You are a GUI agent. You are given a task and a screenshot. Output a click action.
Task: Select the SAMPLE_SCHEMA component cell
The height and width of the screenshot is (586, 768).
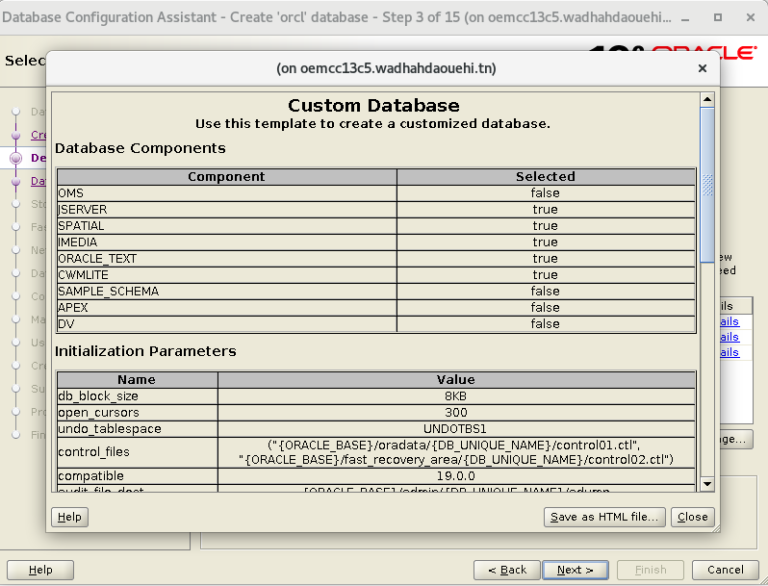tap(227, 292)
